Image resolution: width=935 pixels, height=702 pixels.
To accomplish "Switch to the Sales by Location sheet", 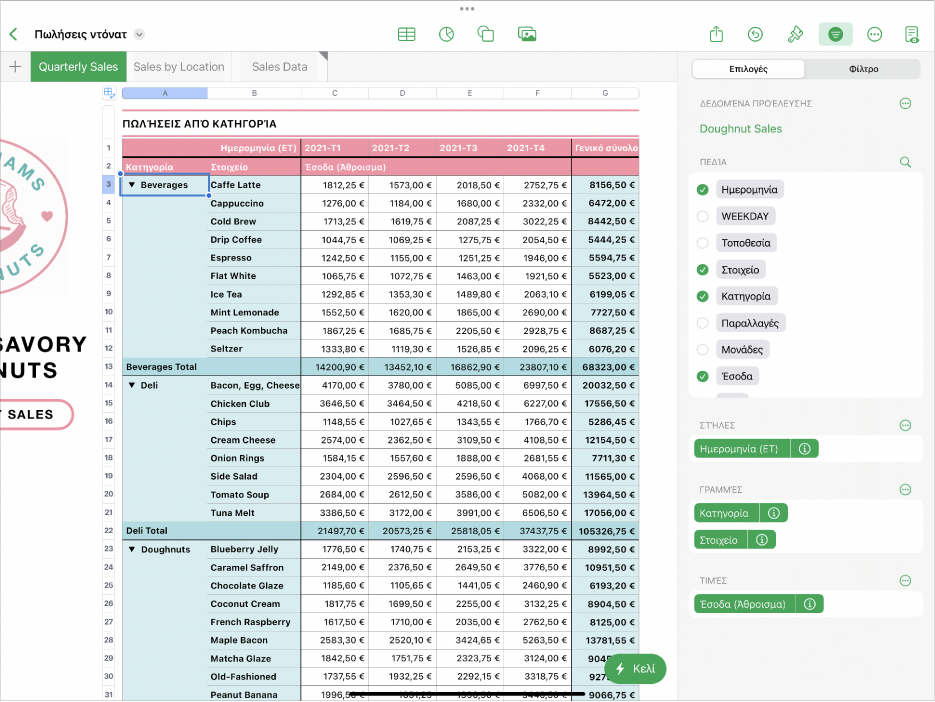I will (179, 67).
